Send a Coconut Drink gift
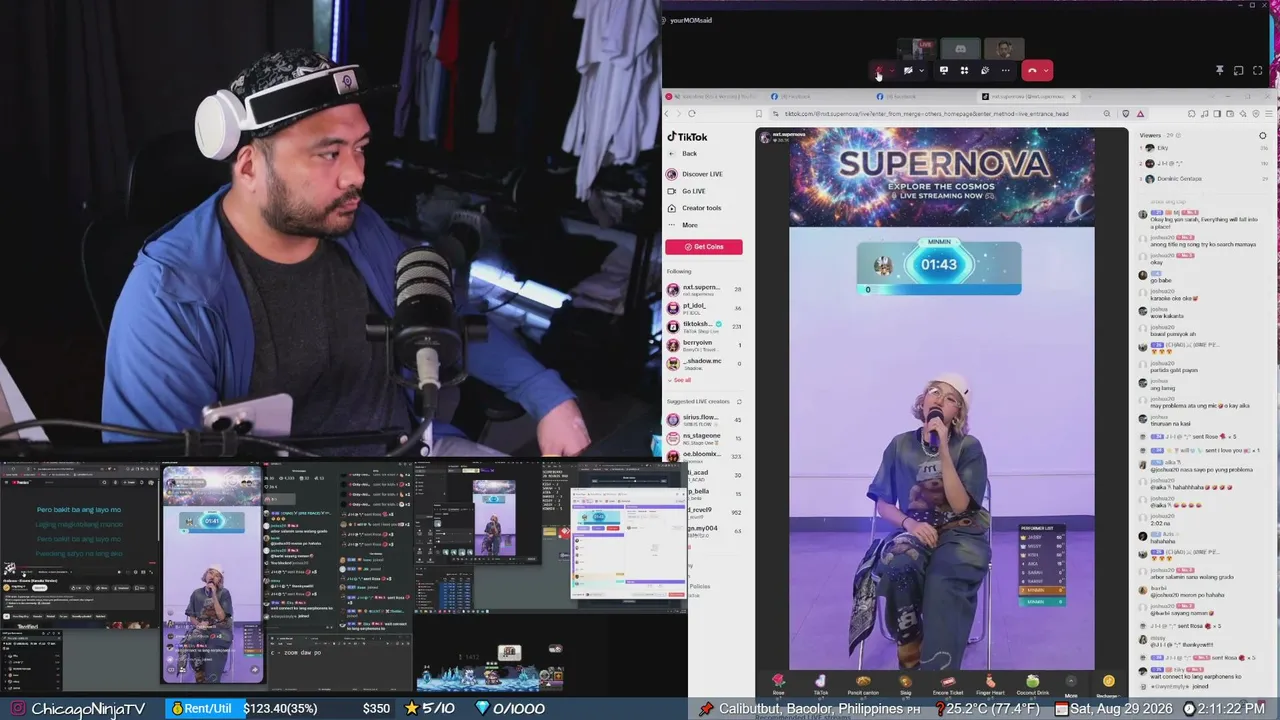 [1032, 684]
